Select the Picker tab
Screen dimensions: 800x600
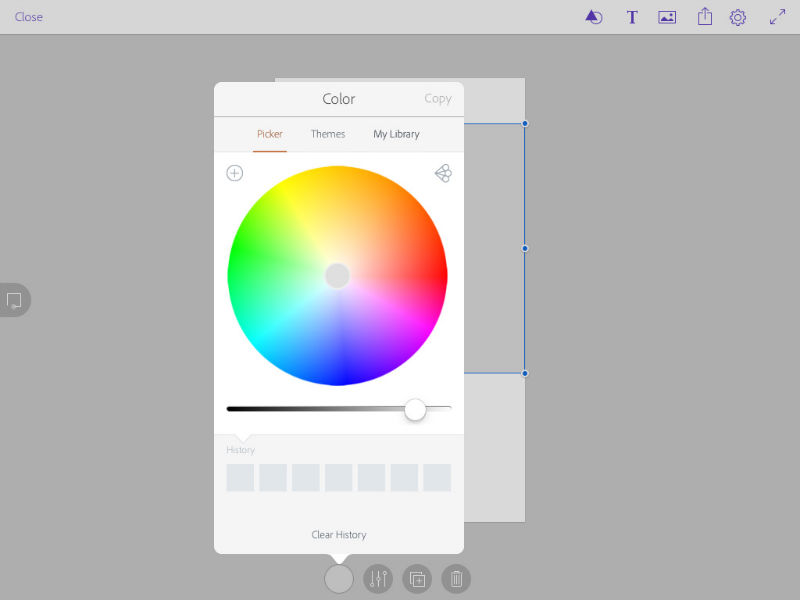coord(270,134)
